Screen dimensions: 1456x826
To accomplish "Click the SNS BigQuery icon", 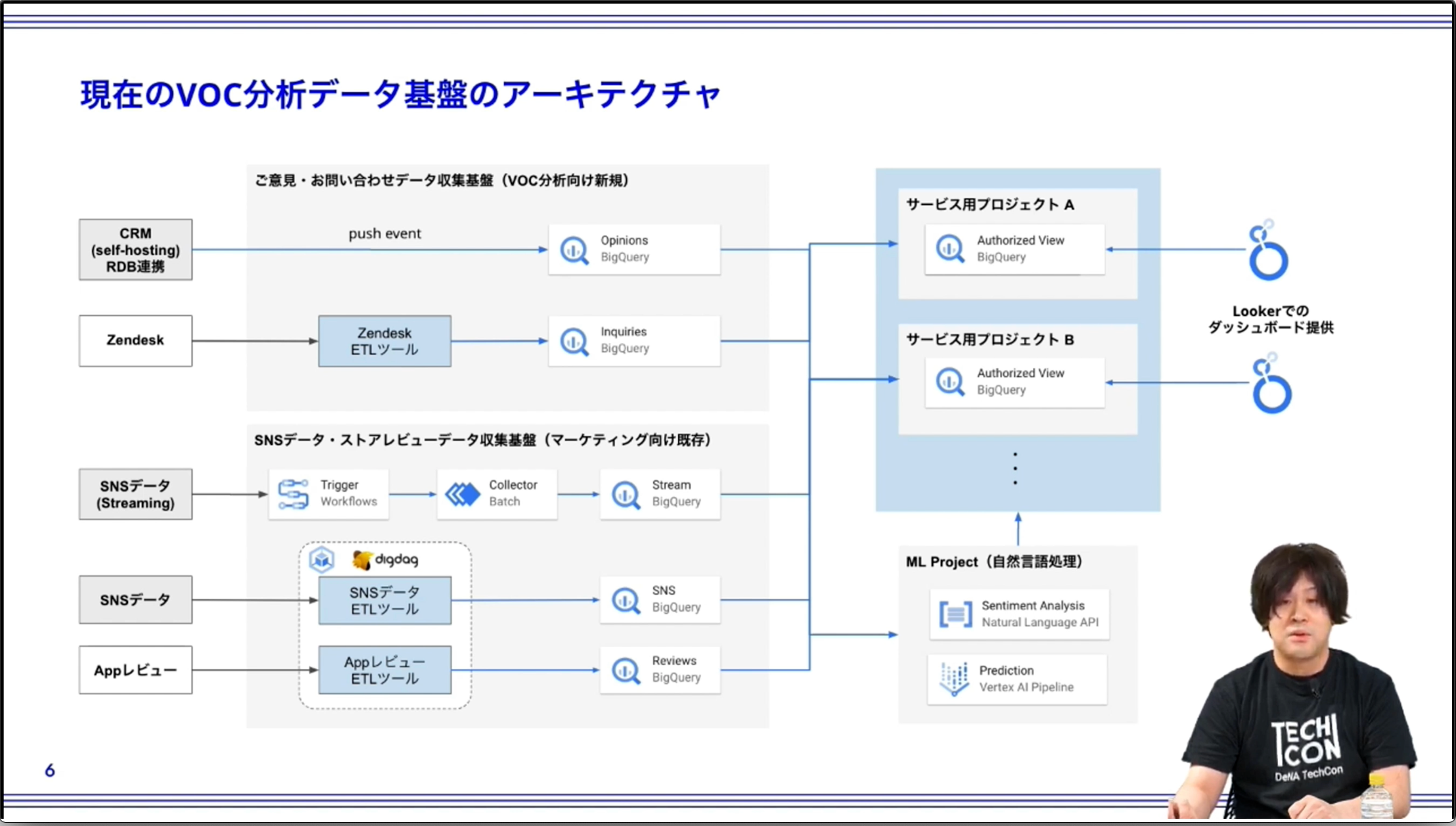I will pyautogui.click(x=624, y=599).
